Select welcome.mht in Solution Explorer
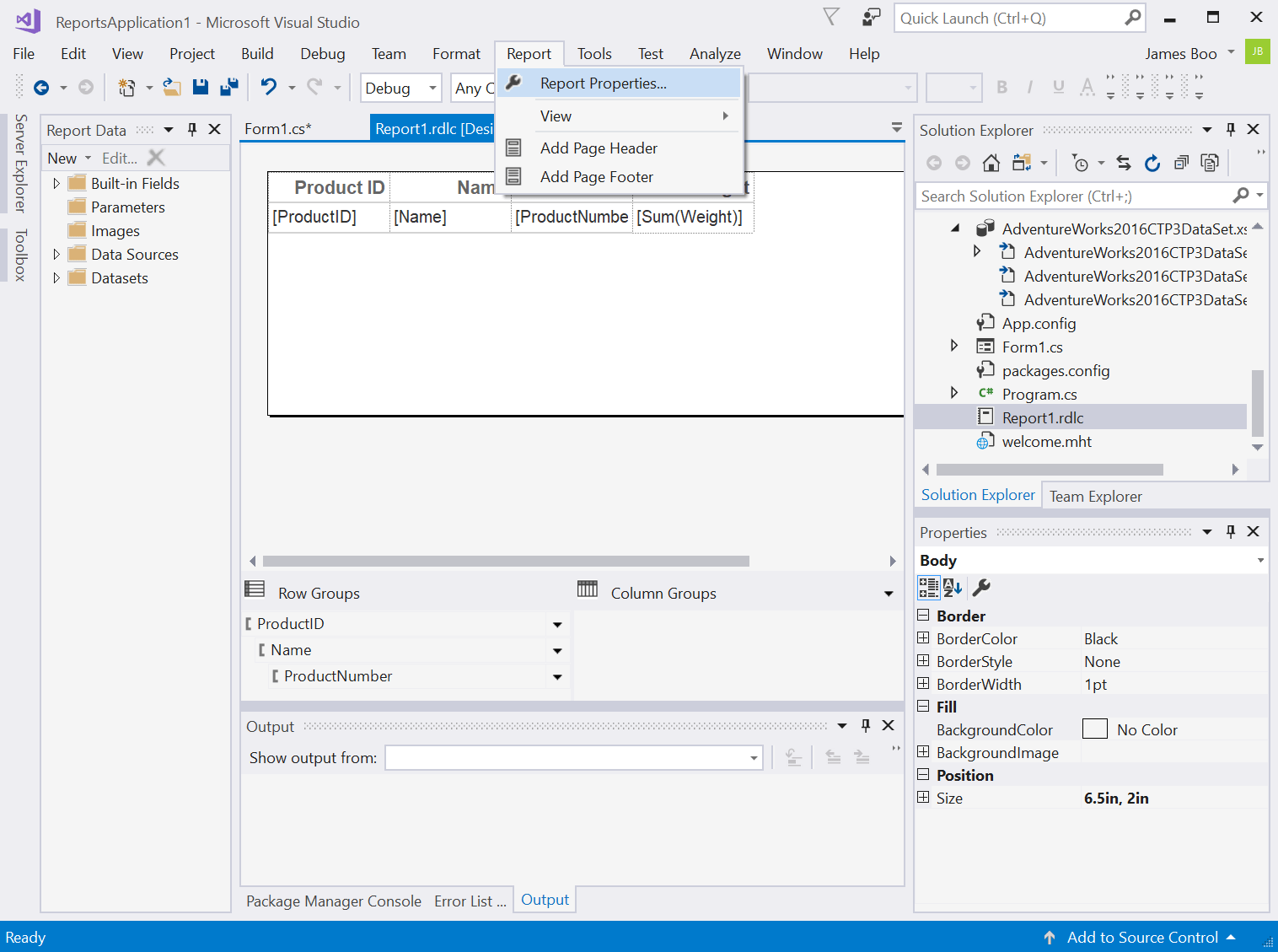This screenshot has width=1278, height=952. 1046,441
